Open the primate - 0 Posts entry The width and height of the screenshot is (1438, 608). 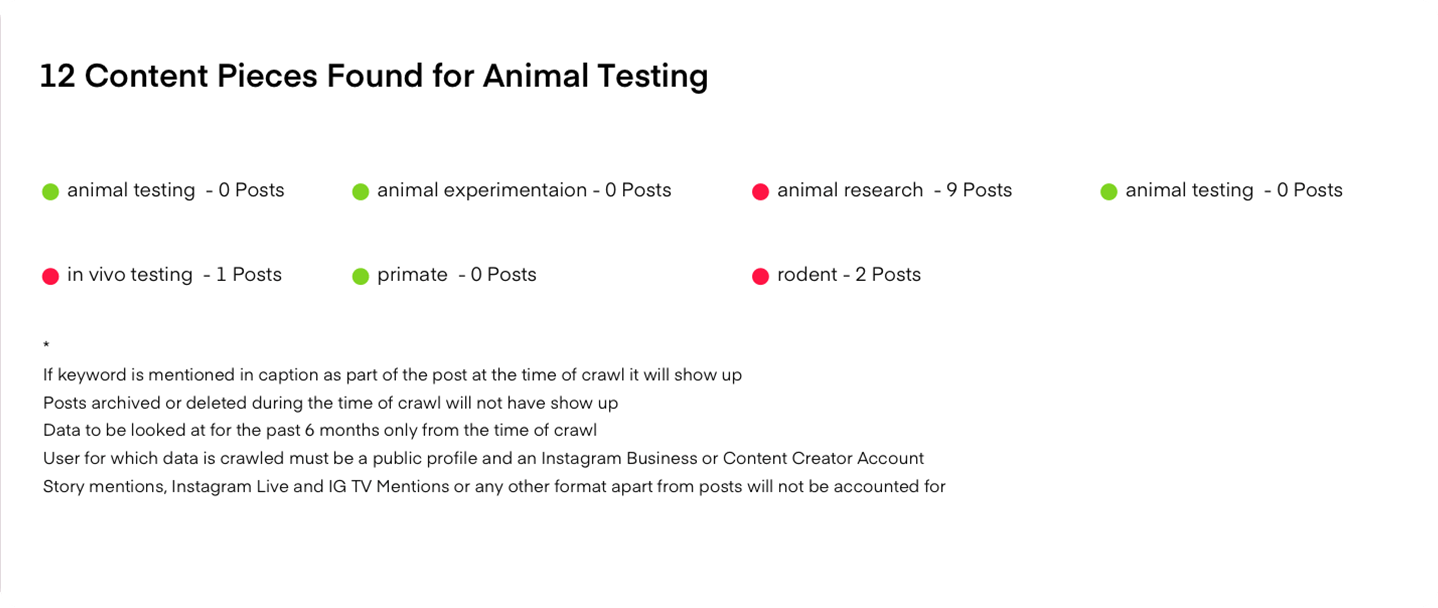click(457, 274)
